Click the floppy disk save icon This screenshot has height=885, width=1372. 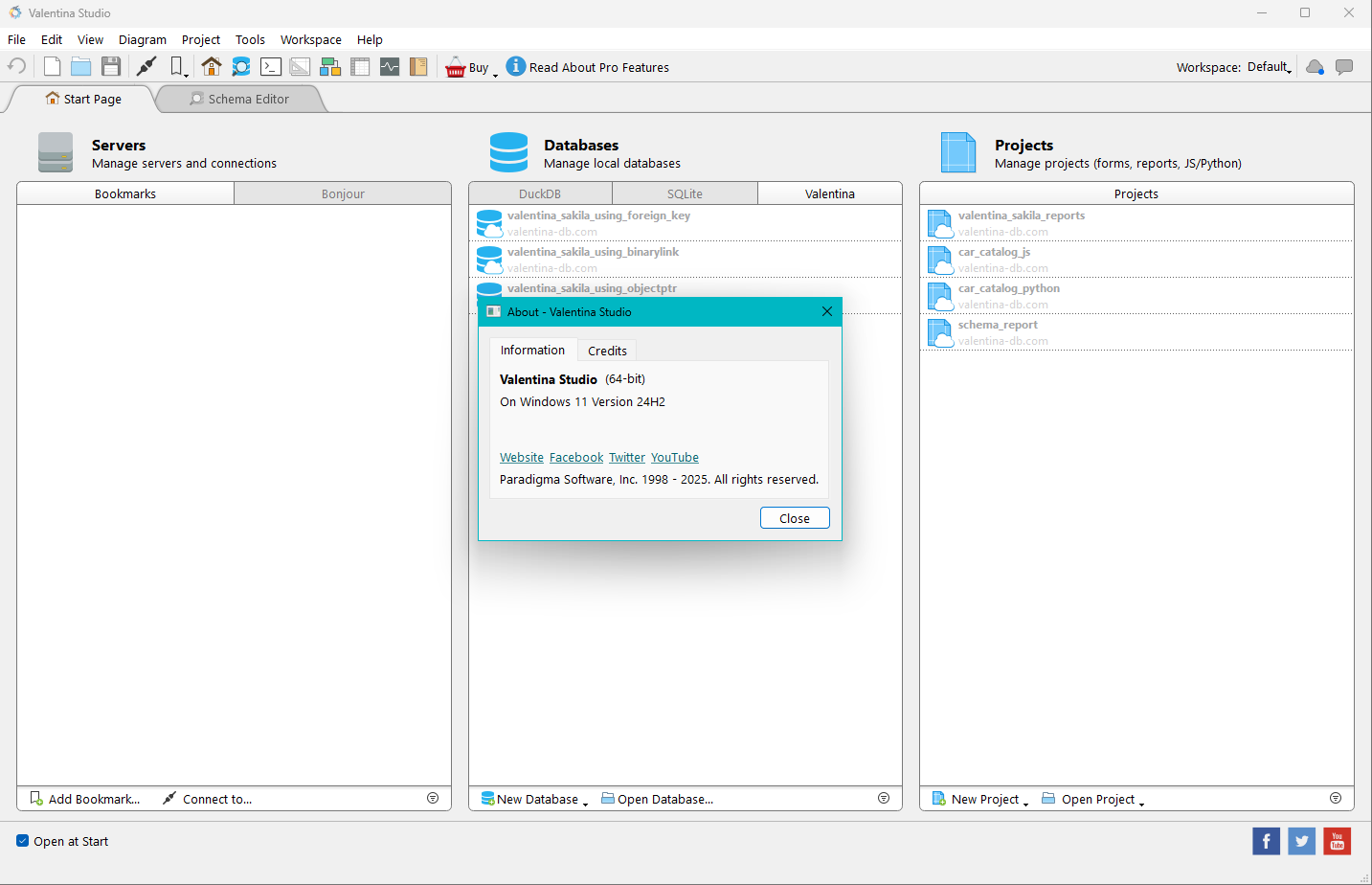pos(111,66)
